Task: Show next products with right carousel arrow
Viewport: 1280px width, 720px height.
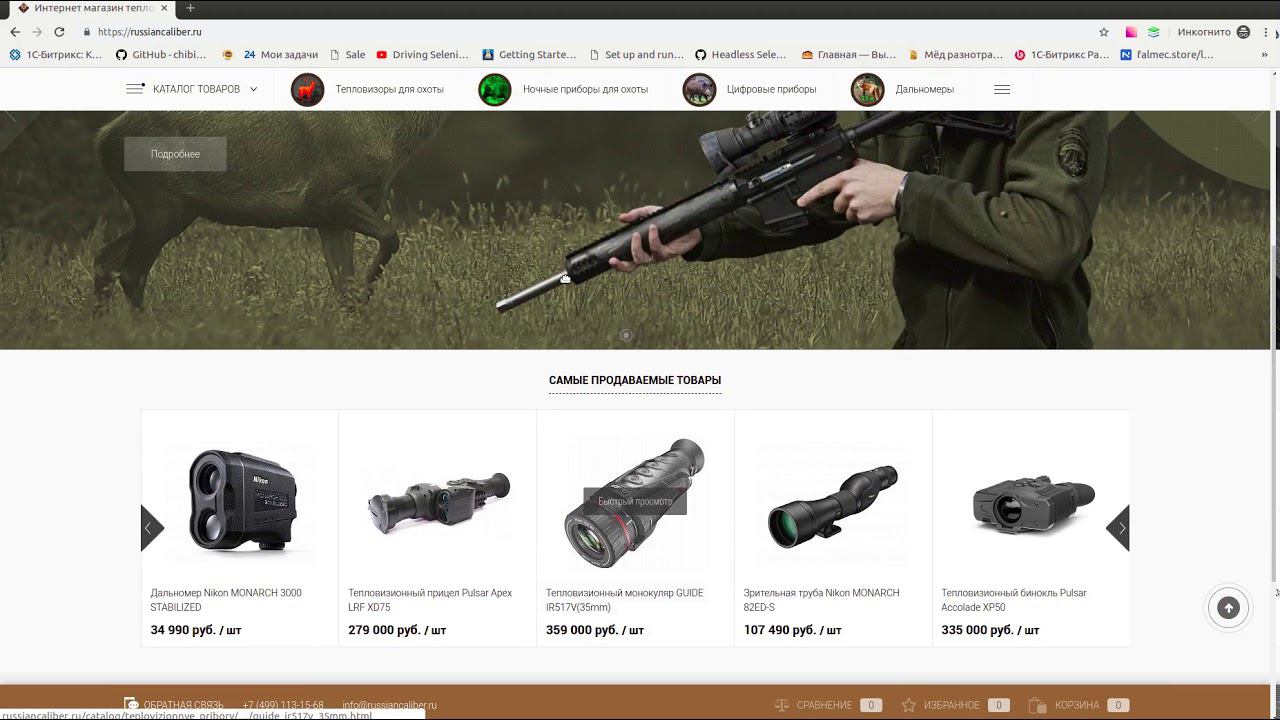Action: [1118, 528]
